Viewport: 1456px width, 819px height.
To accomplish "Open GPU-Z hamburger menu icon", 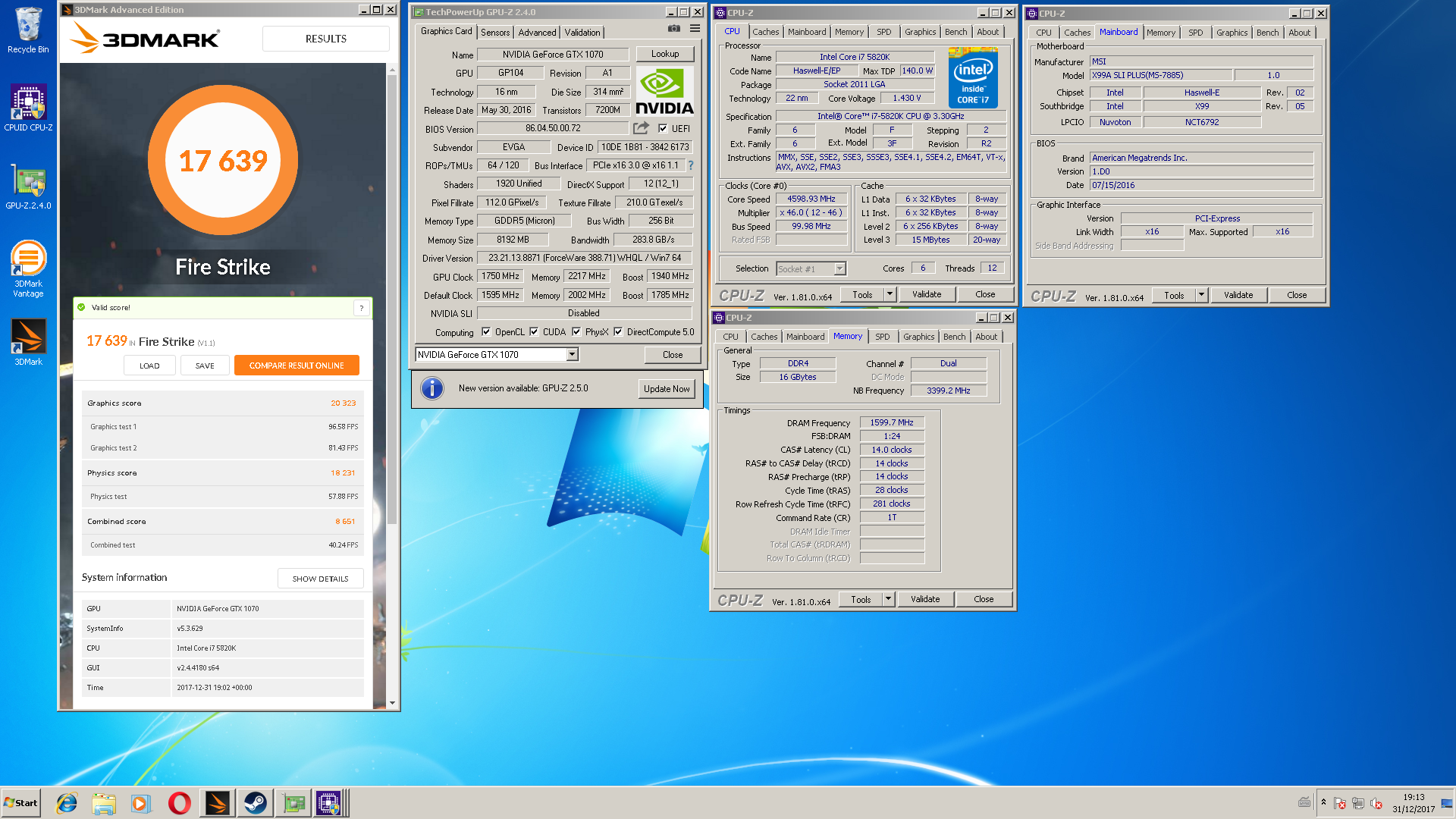I will 695,29.
